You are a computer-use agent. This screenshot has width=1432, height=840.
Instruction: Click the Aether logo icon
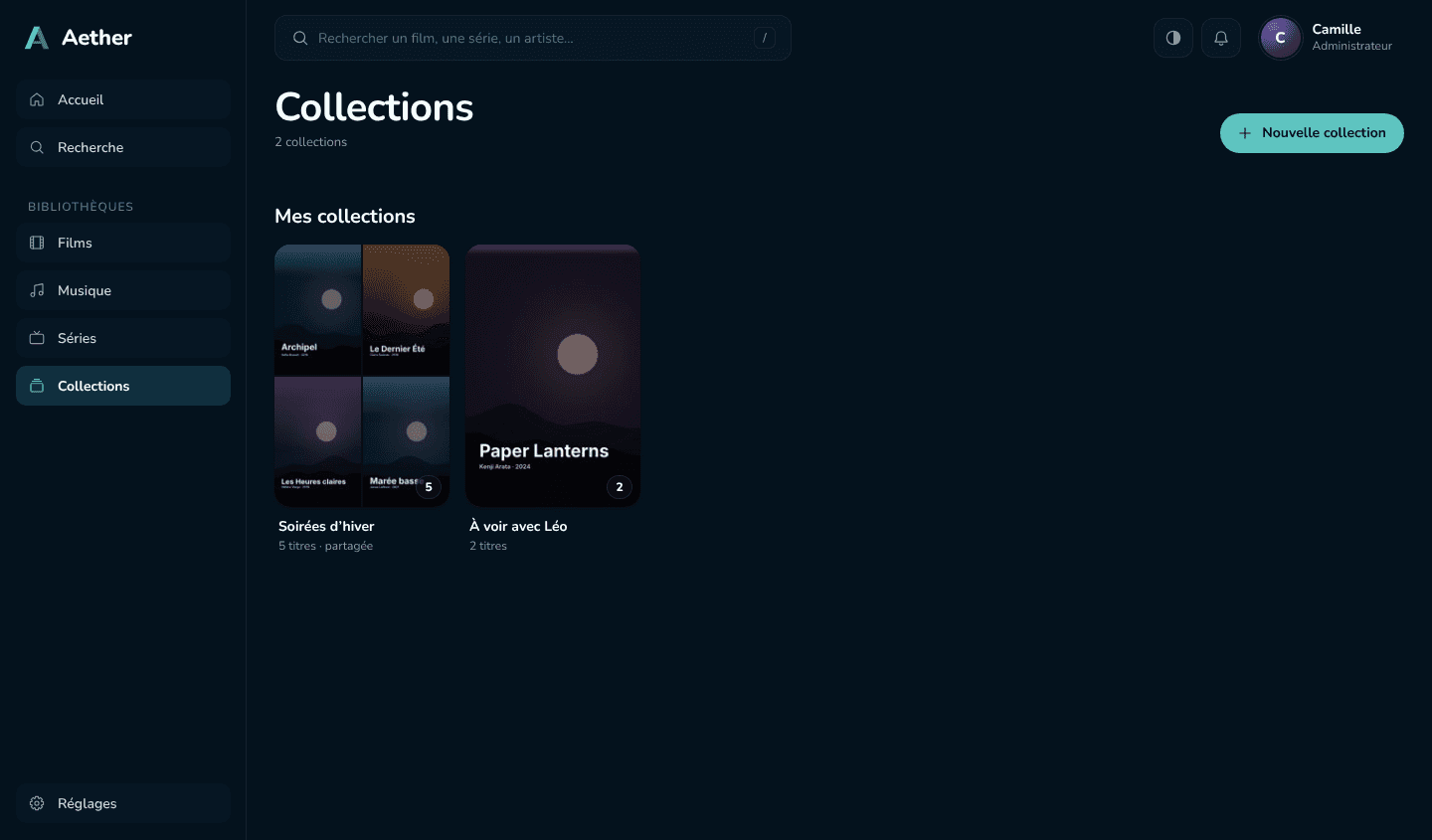[x=37, y=38]
